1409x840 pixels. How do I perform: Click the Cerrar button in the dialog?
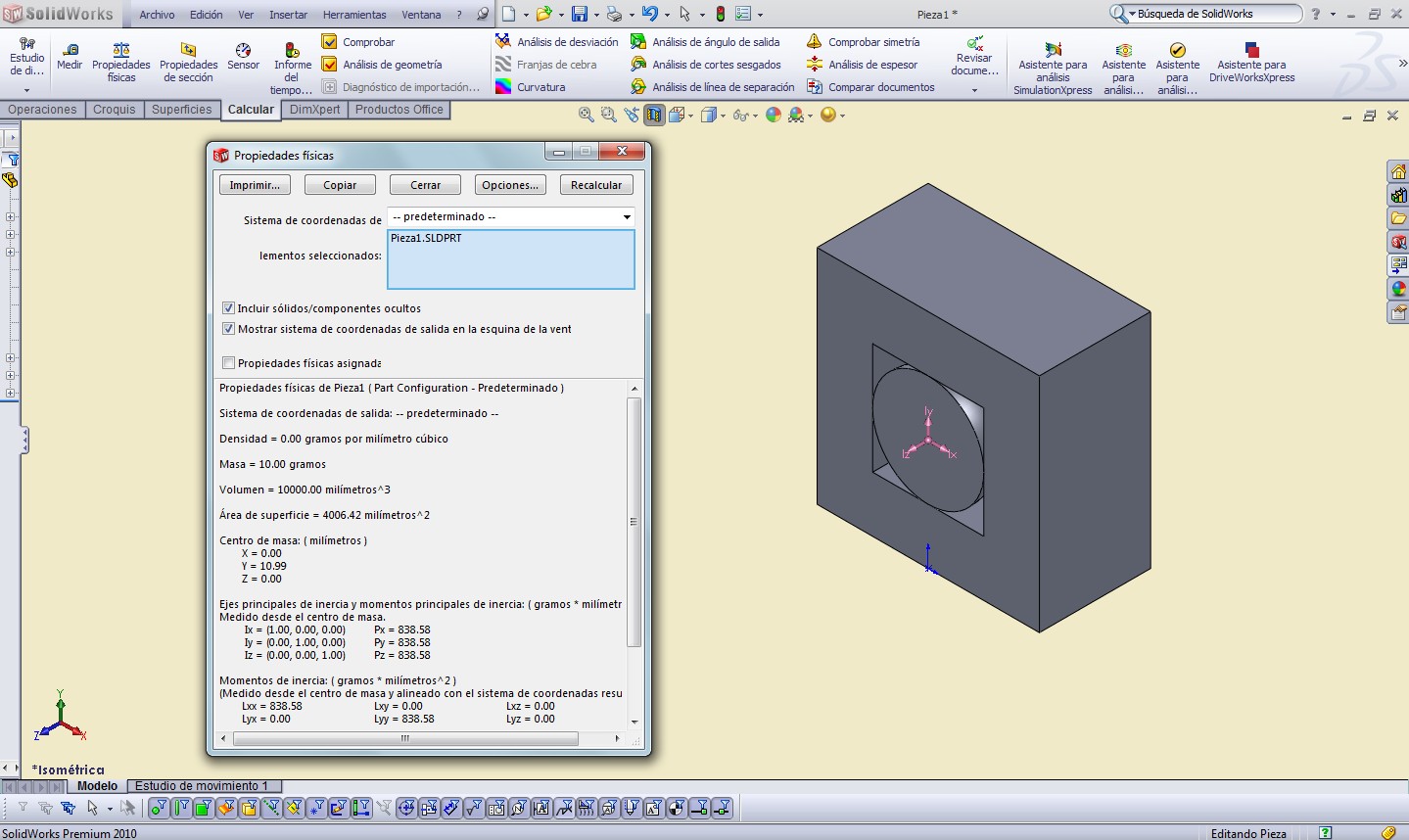pos(425,185)
